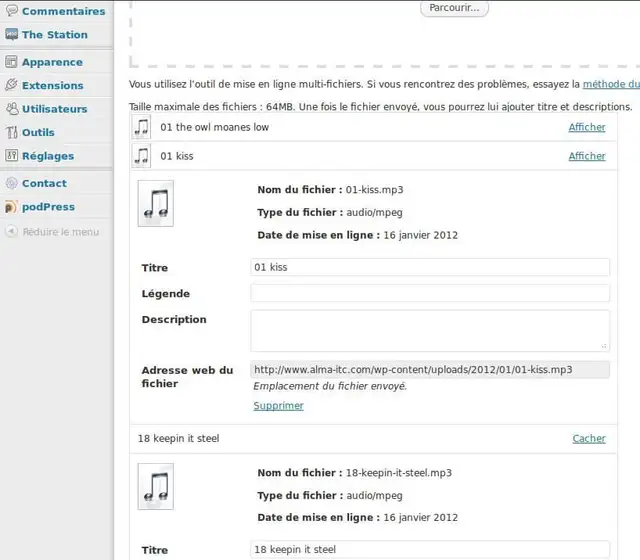This screenshot has height=560, width=640.
Task: Open the Contact menu item
Action: point(44,183)
